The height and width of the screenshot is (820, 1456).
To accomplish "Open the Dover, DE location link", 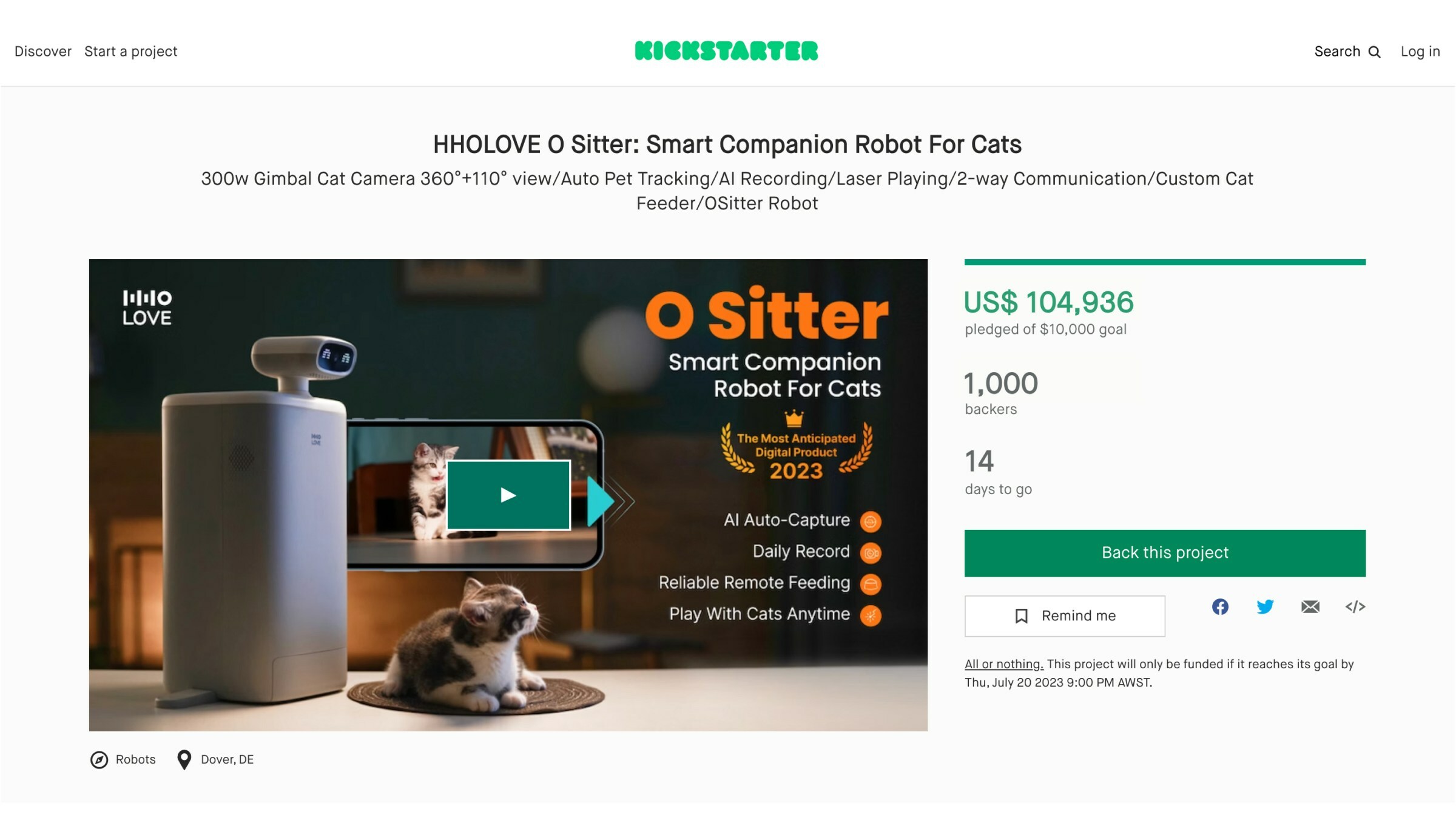I will click(x=227, y=759).
